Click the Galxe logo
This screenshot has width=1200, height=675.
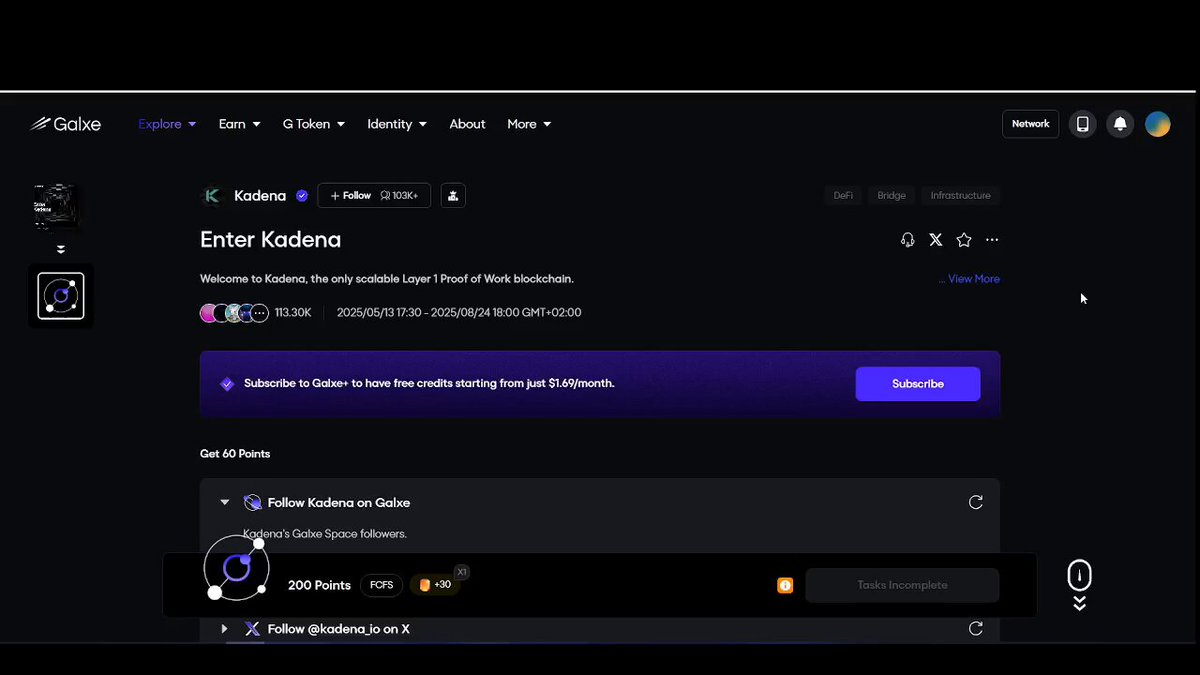pos(65,124)
